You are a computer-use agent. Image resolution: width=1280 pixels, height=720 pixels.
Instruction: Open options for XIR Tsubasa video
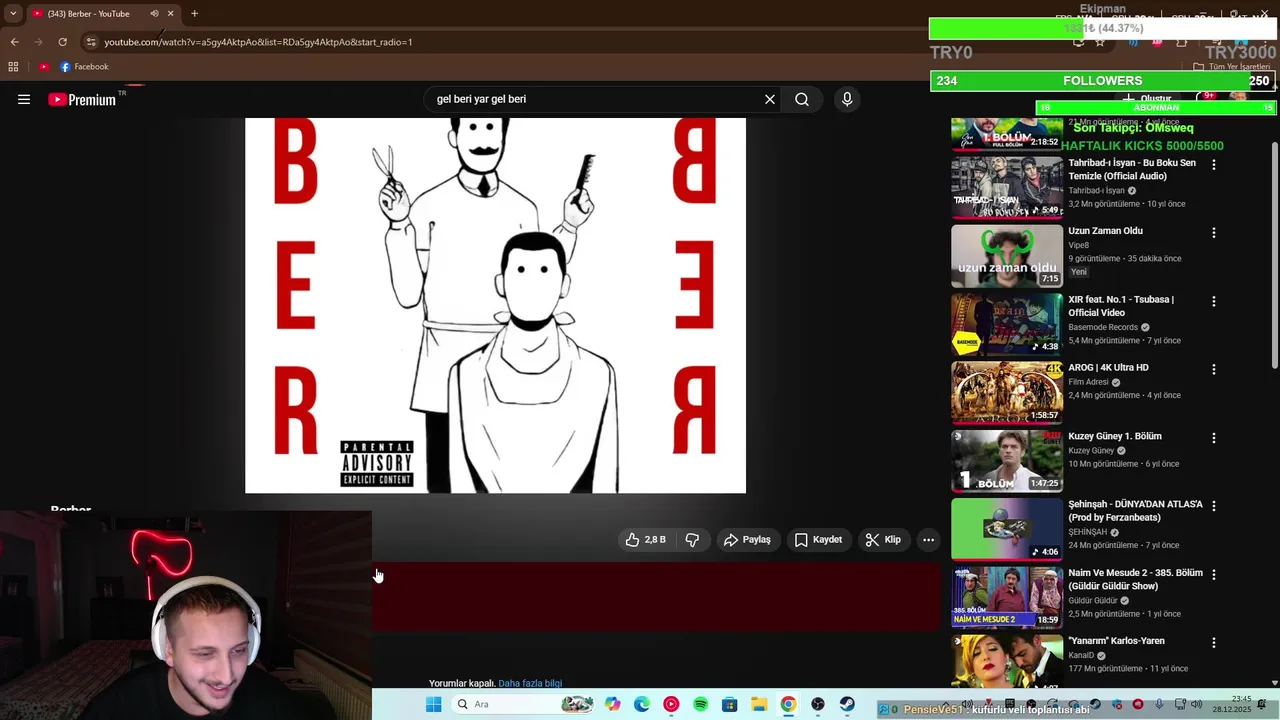click(1214, 301)
